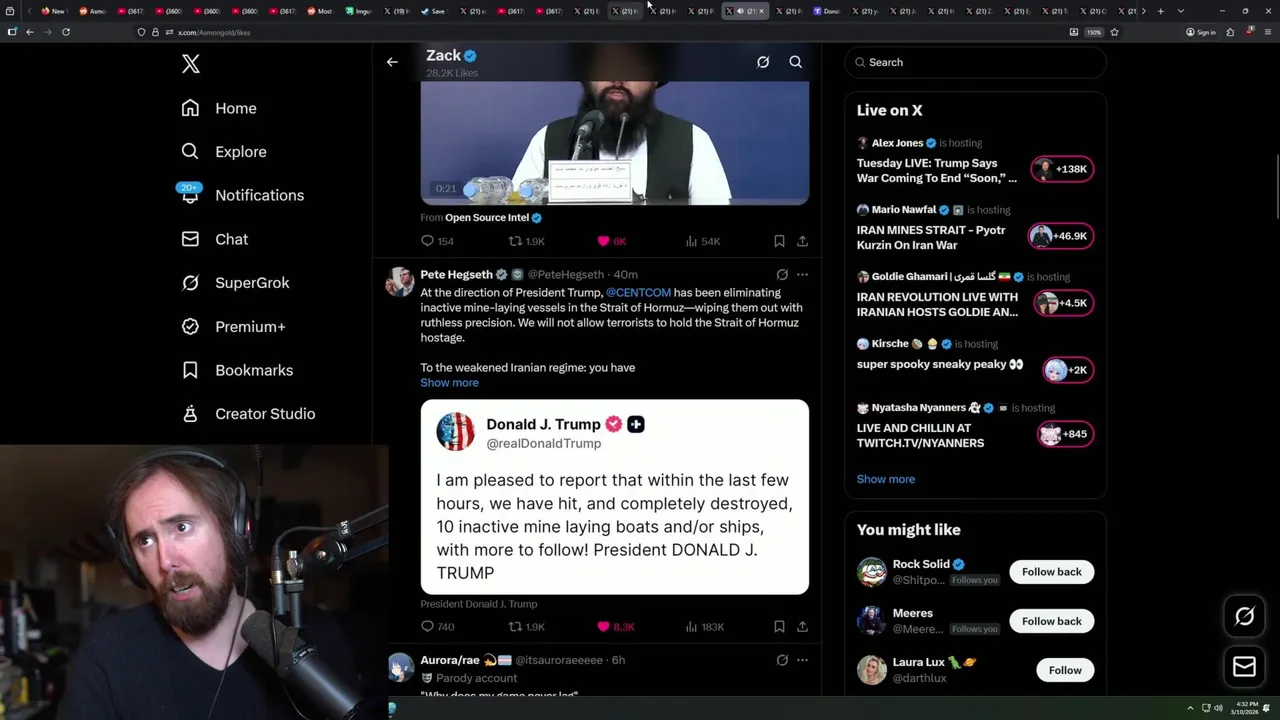Share the Open Source Intel video post
This screenshot has width=1280, height=720.
pyautogui.click(x=802, y=241)
